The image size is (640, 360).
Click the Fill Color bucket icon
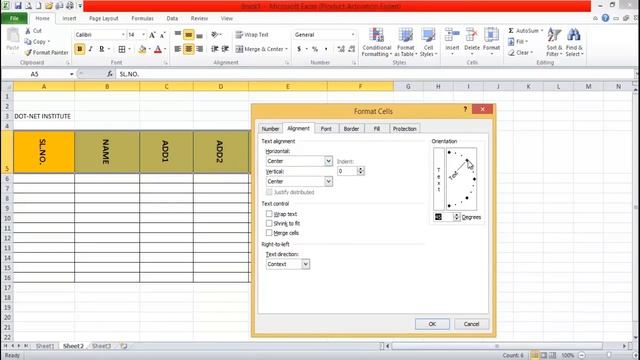(x=142, y=49)
